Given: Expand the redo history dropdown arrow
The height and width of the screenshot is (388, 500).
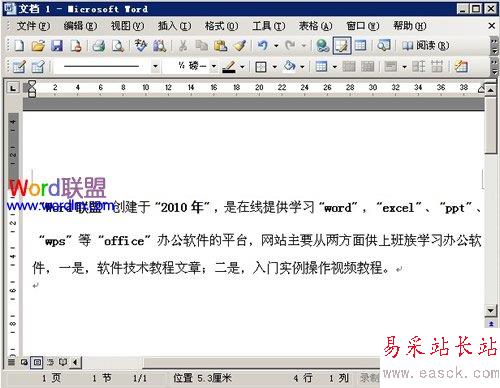Looking at the screenshot, I should (304, 46).
